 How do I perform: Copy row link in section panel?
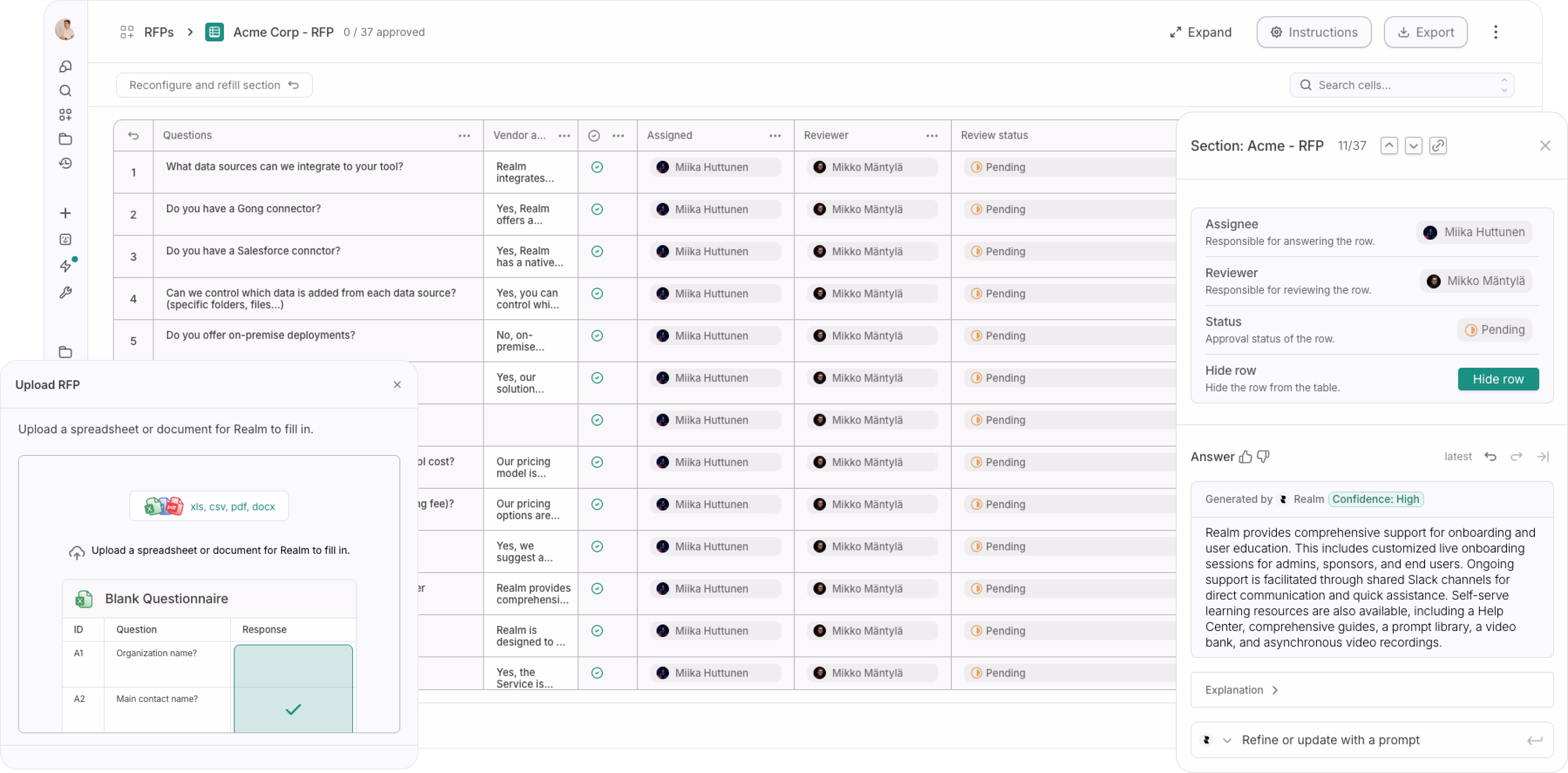[1438, 146]
